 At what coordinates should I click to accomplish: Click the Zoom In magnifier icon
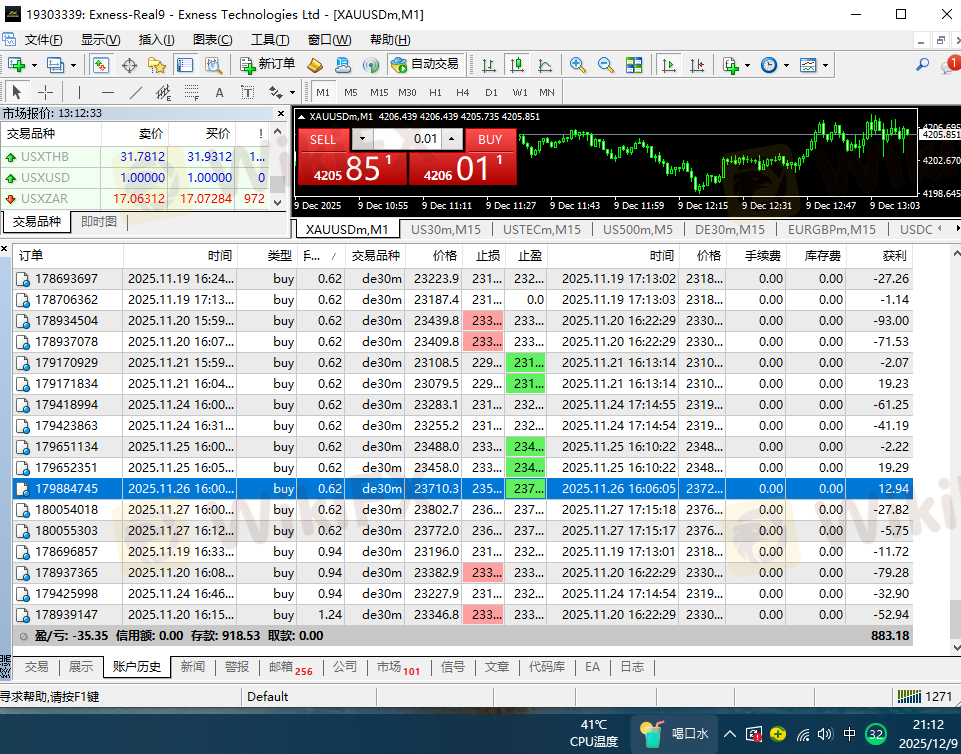(577, 65)
